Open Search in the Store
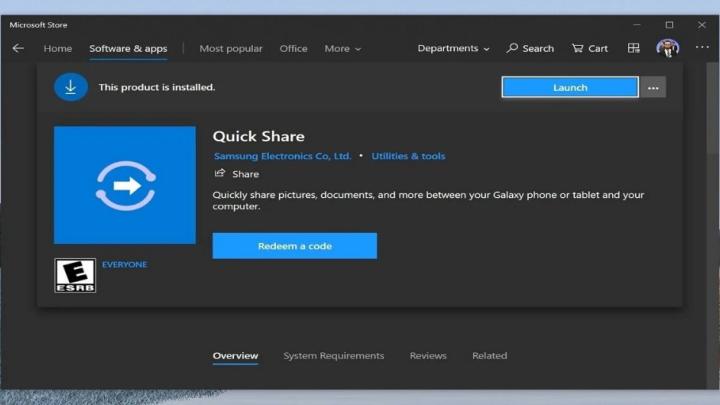This screenshot has width=720, height=405. click(530, 48)
